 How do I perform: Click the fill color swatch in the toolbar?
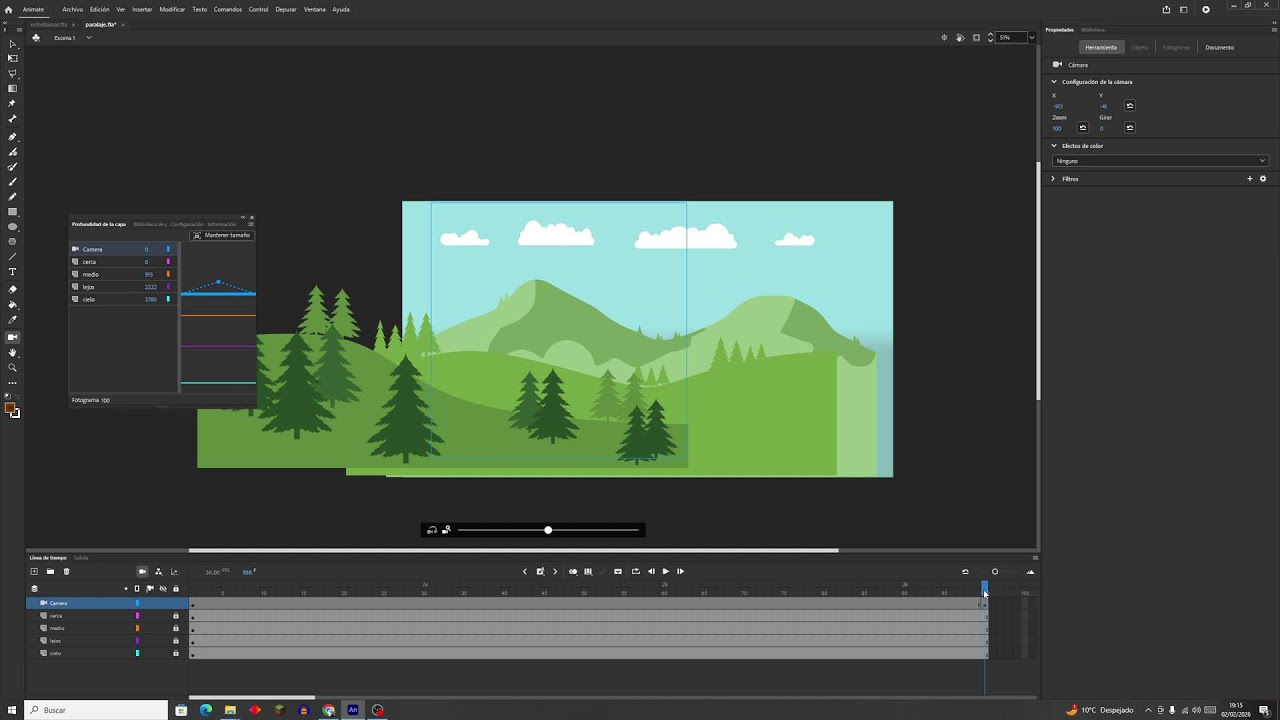pos(10,408)
